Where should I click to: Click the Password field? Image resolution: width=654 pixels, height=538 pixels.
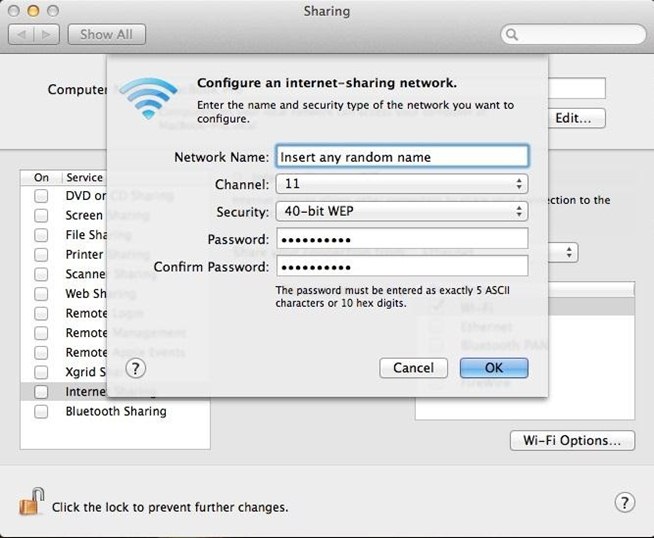[402, 239]
